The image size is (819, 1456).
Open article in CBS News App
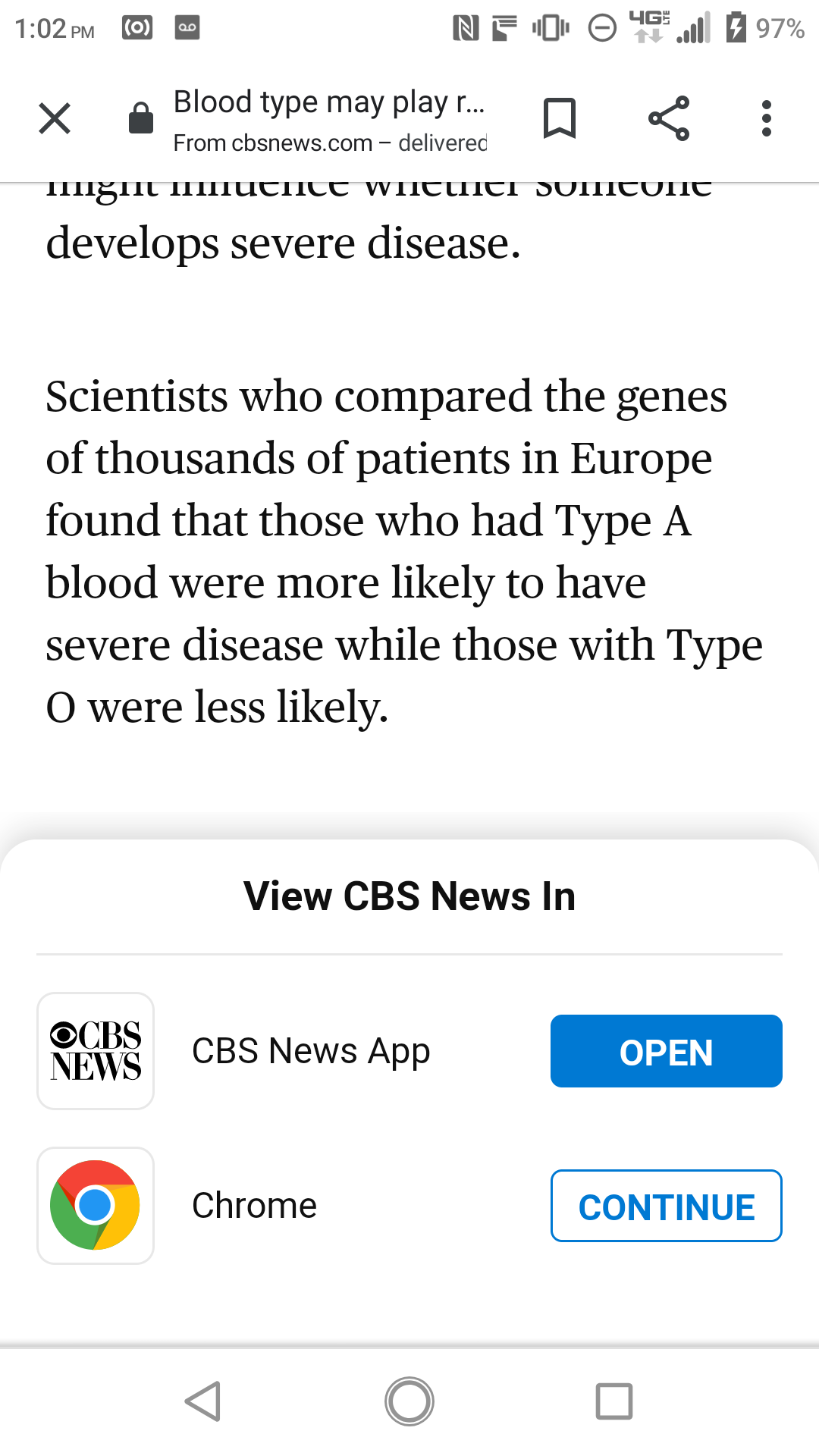pos(666,1051)
